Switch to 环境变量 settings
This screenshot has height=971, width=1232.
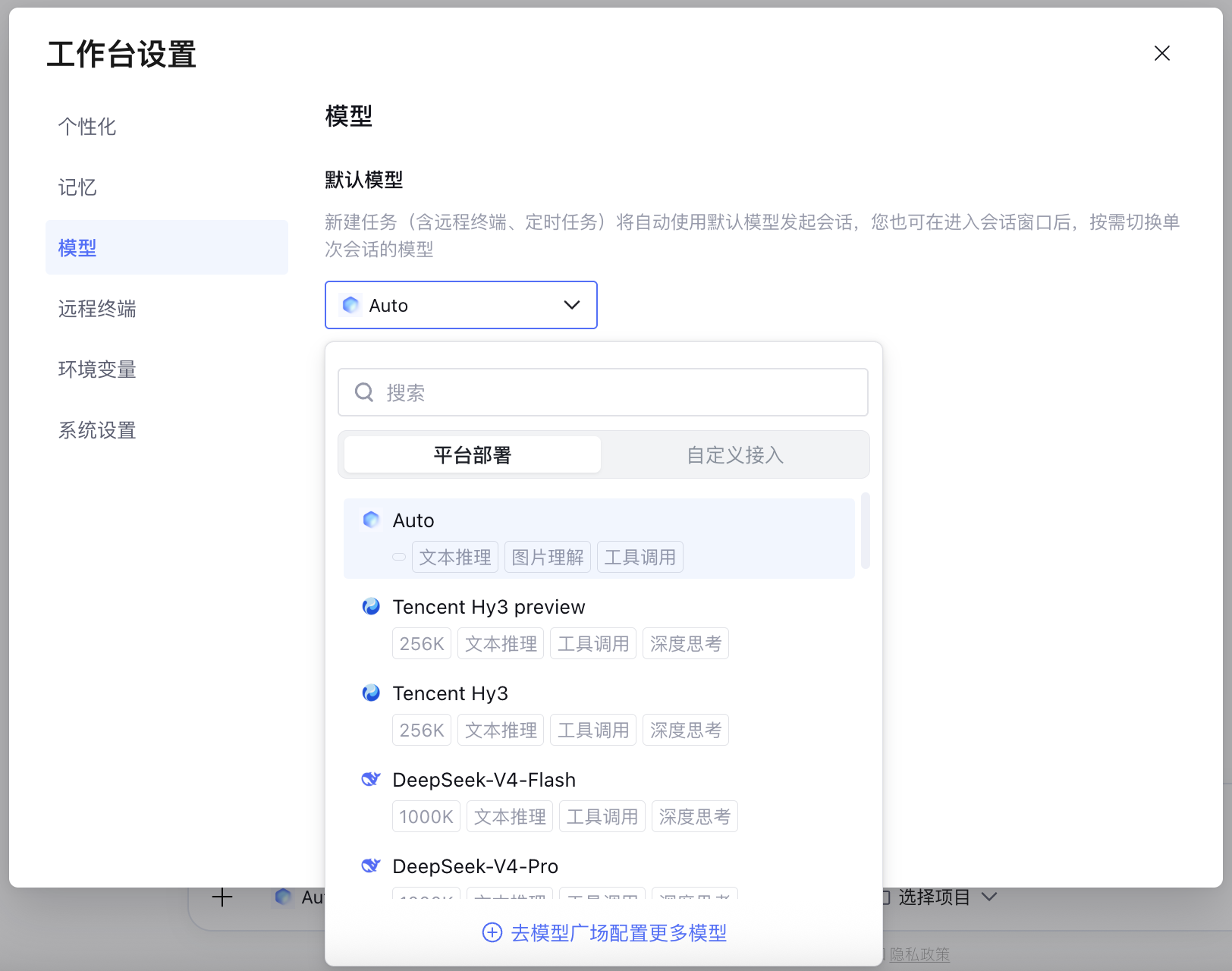(x=167, y=369)
